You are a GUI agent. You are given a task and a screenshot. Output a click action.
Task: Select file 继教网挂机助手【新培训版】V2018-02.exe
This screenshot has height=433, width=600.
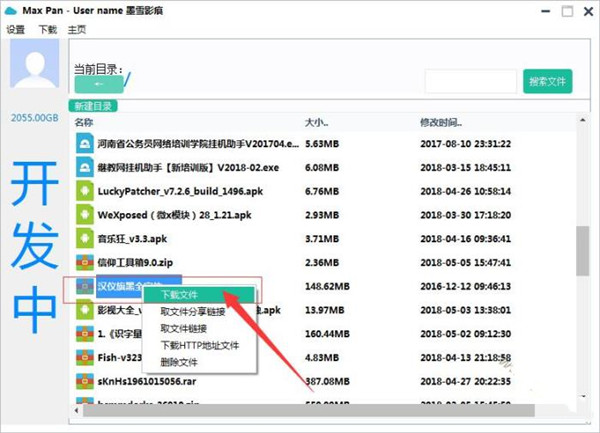pyautogui.click(x=188, y=168)
